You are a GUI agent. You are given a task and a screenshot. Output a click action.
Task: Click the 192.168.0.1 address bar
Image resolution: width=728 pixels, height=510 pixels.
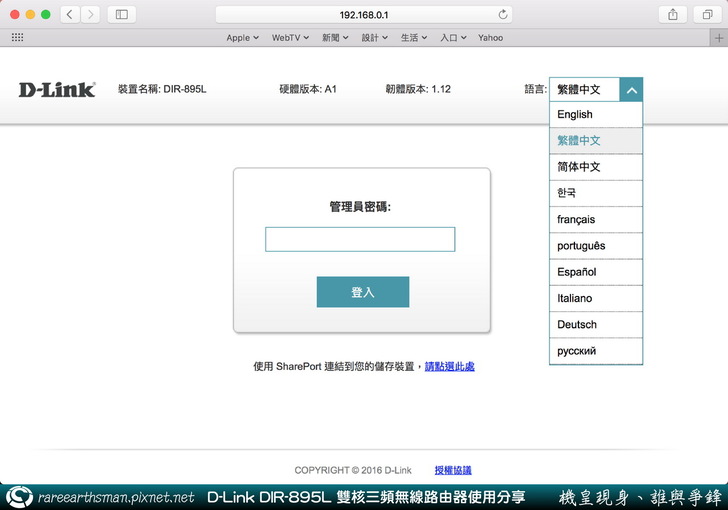(364, 14)
